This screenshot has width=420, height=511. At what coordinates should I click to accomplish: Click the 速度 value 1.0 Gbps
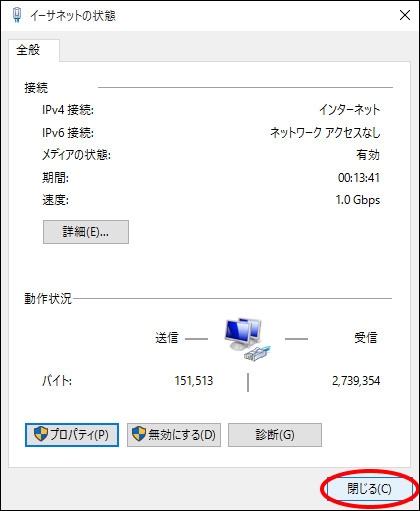[x=358, y=200]
